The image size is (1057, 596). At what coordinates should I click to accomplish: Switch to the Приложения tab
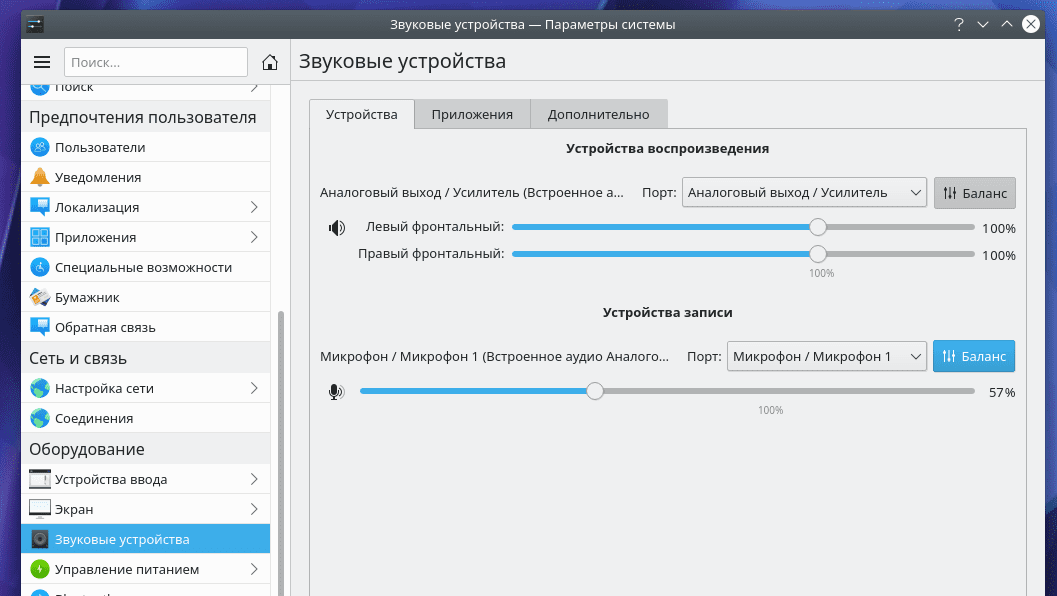click(472, 114)
